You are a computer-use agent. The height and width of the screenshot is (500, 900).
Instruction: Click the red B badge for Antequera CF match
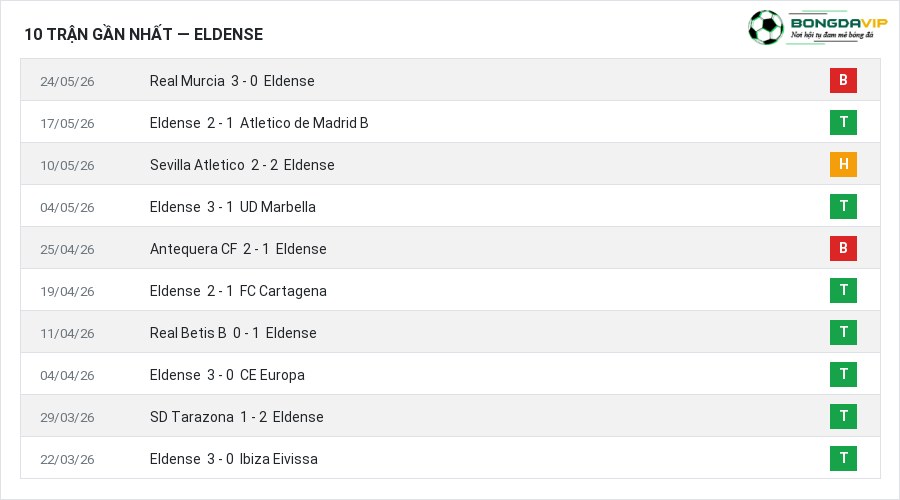point(843,248)
